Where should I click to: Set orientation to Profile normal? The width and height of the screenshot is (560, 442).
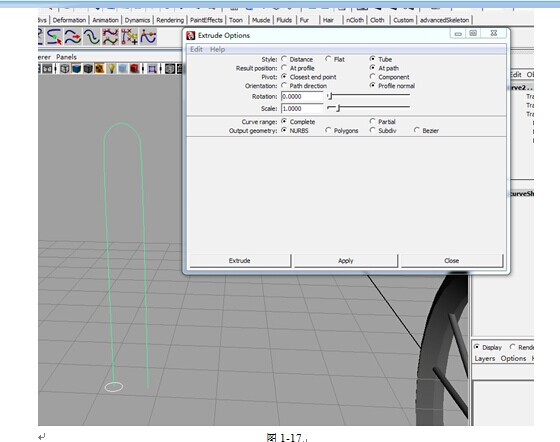tap(372, 85)
